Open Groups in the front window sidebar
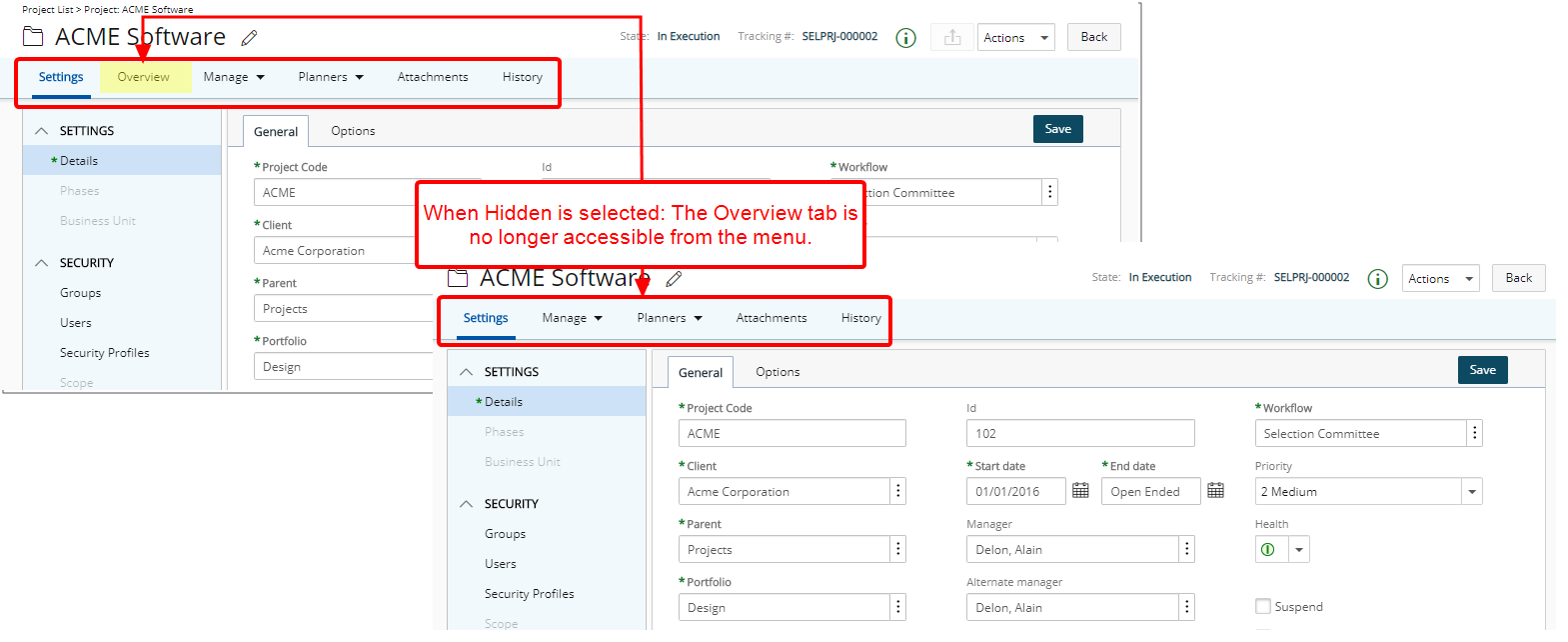 point(505,534)
